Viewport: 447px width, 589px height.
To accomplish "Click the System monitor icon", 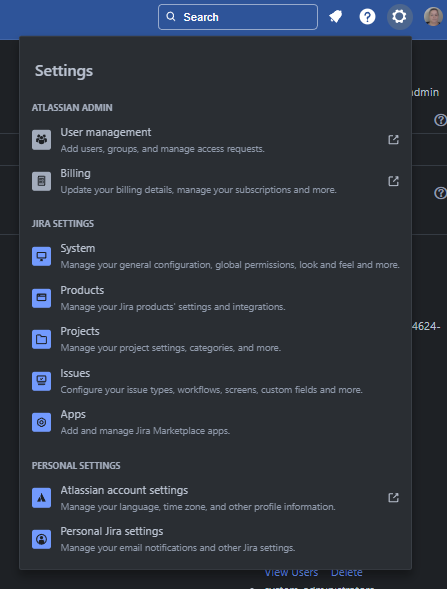I will coord(41,256).
